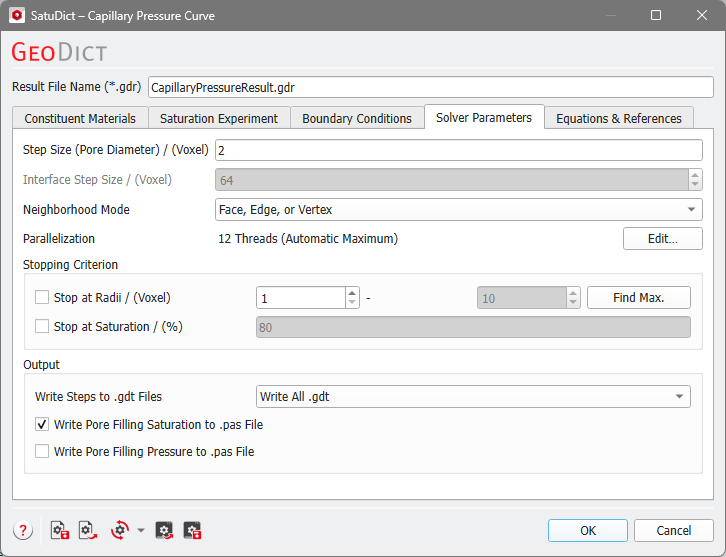
Task: Switch to the Constituent Materials tab
Action: pyautogui.click(x=80, y=119)
